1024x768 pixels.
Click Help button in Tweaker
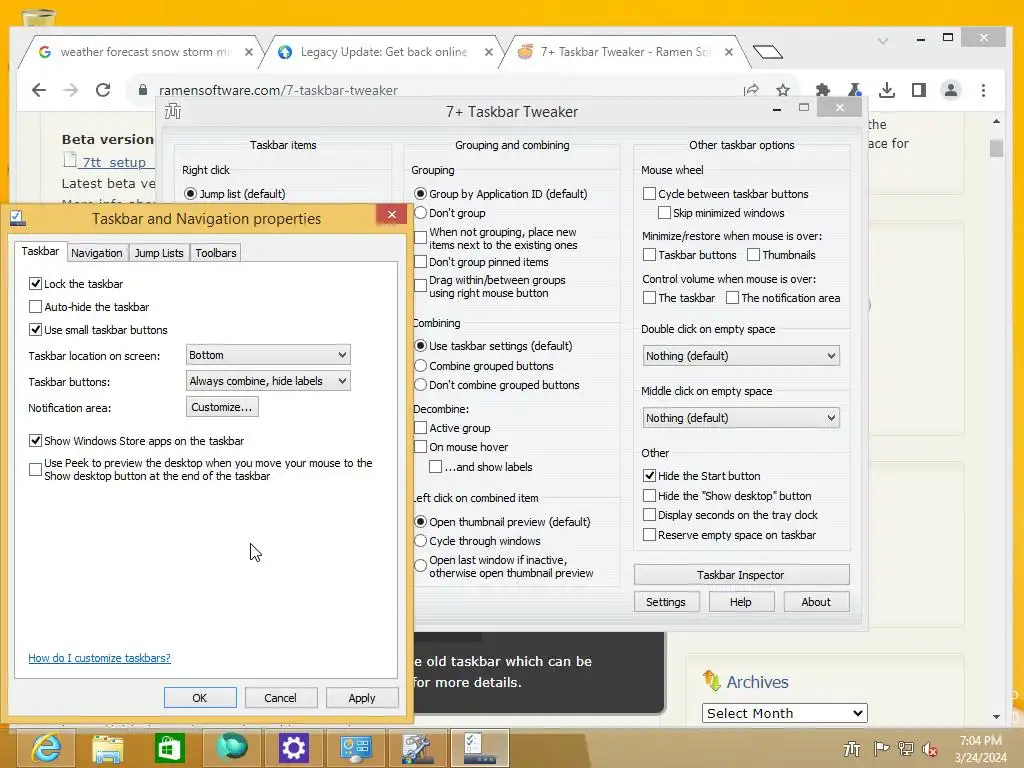tap(741, 601)
